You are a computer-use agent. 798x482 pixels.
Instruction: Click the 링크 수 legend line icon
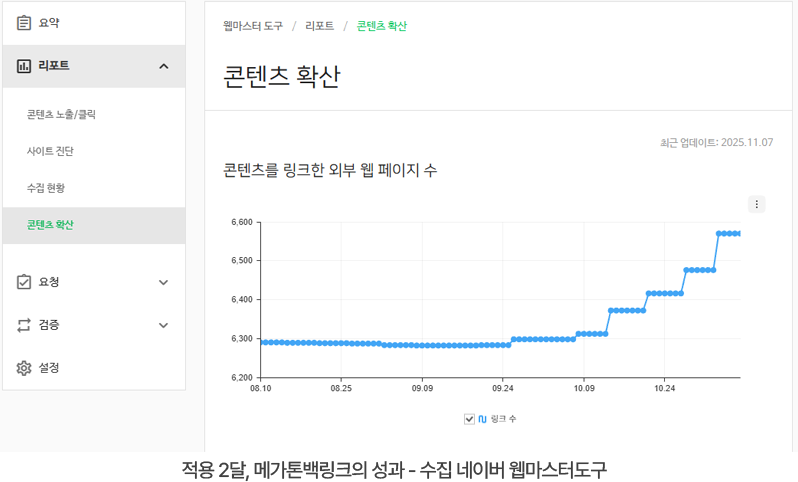482,419
